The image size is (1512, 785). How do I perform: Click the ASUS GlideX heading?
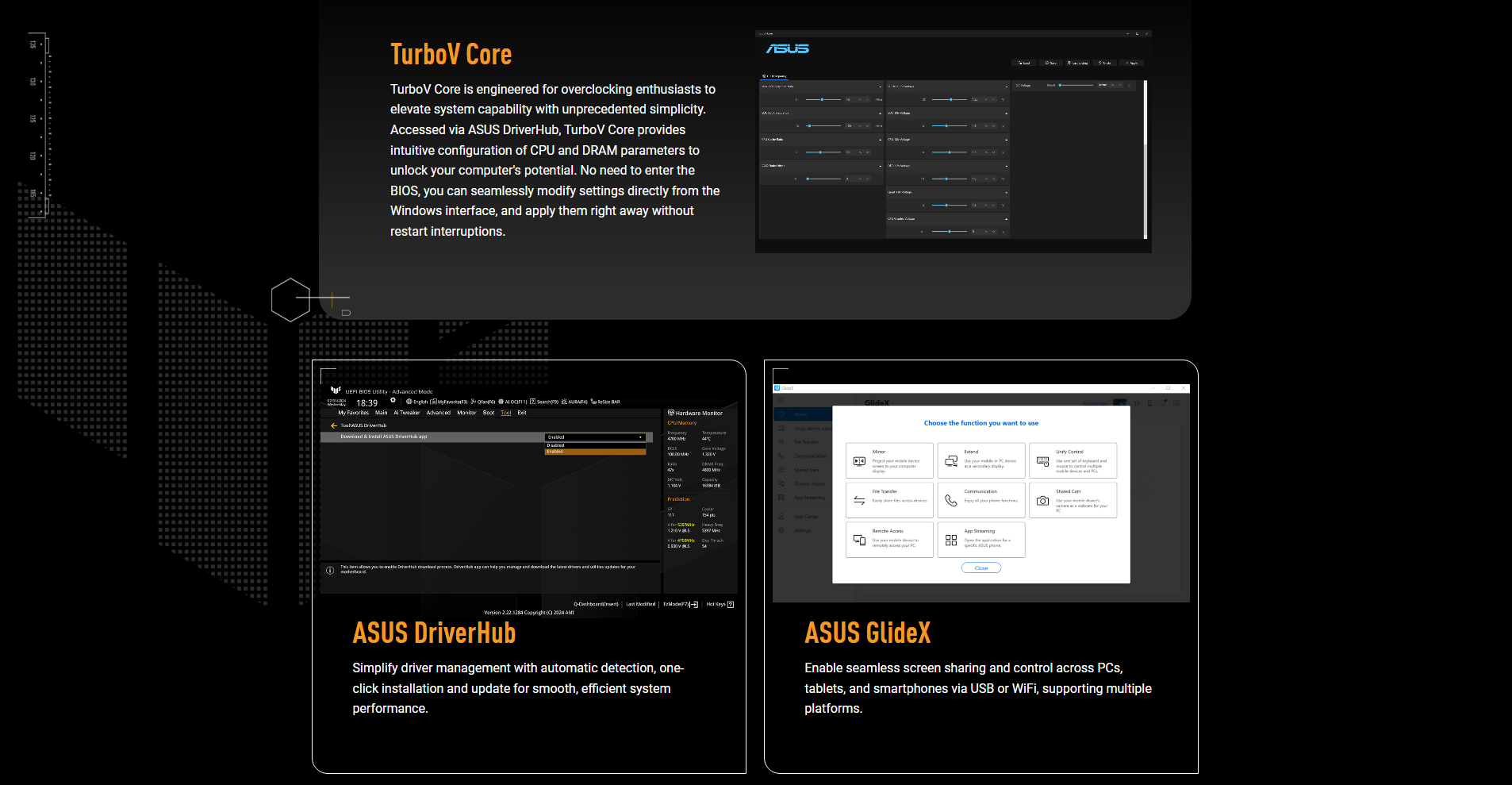click(x=868, y=633)
